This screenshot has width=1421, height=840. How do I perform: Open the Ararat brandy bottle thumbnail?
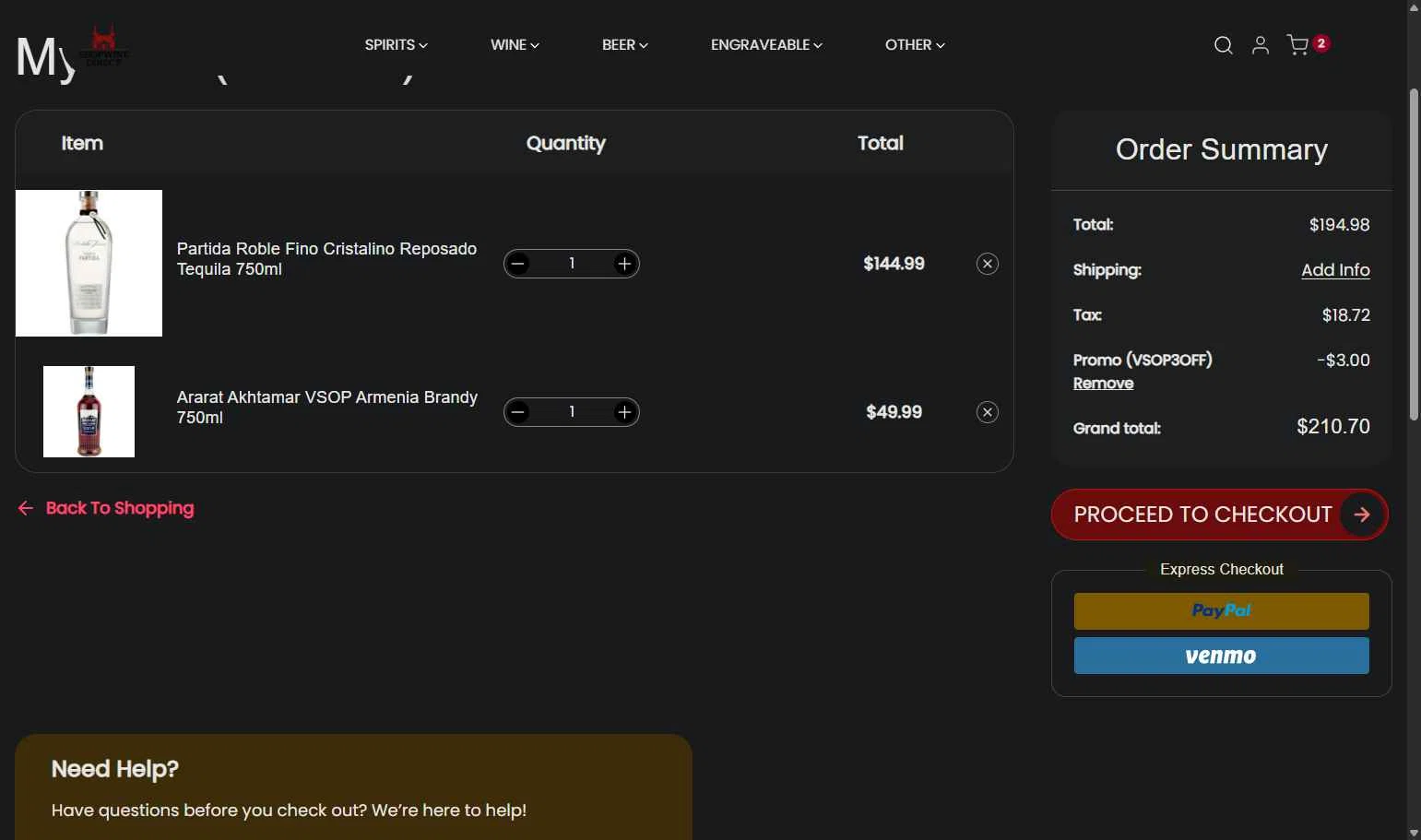click(89, 411)
